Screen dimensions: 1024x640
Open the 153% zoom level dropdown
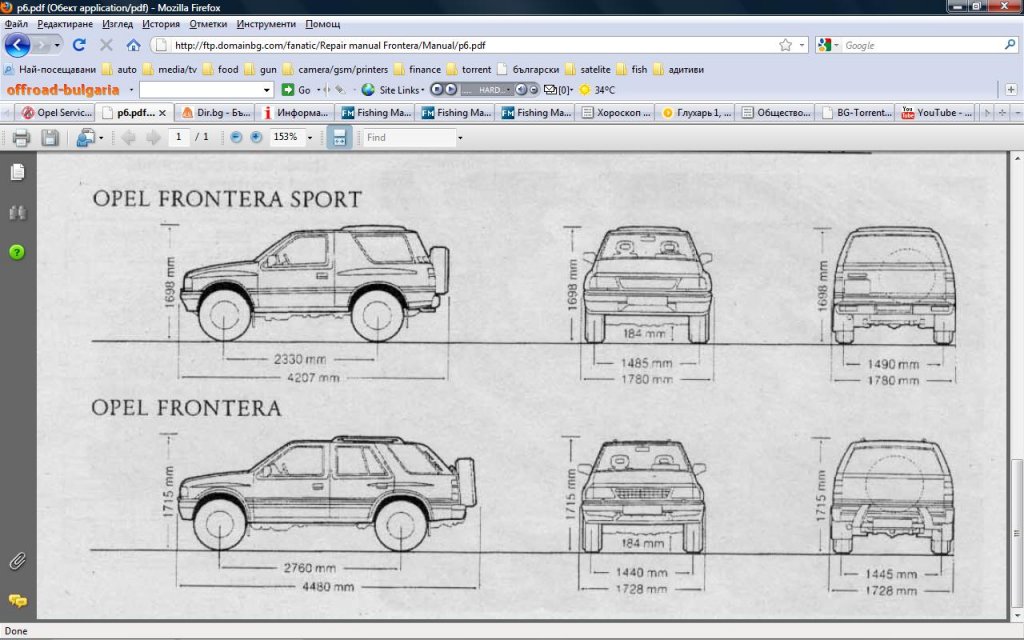point(310,137)
